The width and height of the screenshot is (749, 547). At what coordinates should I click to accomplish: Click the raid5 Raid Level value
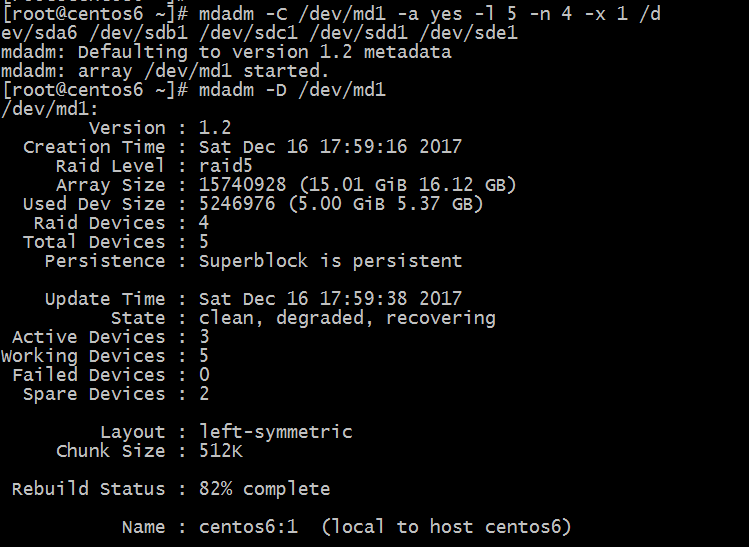pyautogui.click(x=225, y=166)
